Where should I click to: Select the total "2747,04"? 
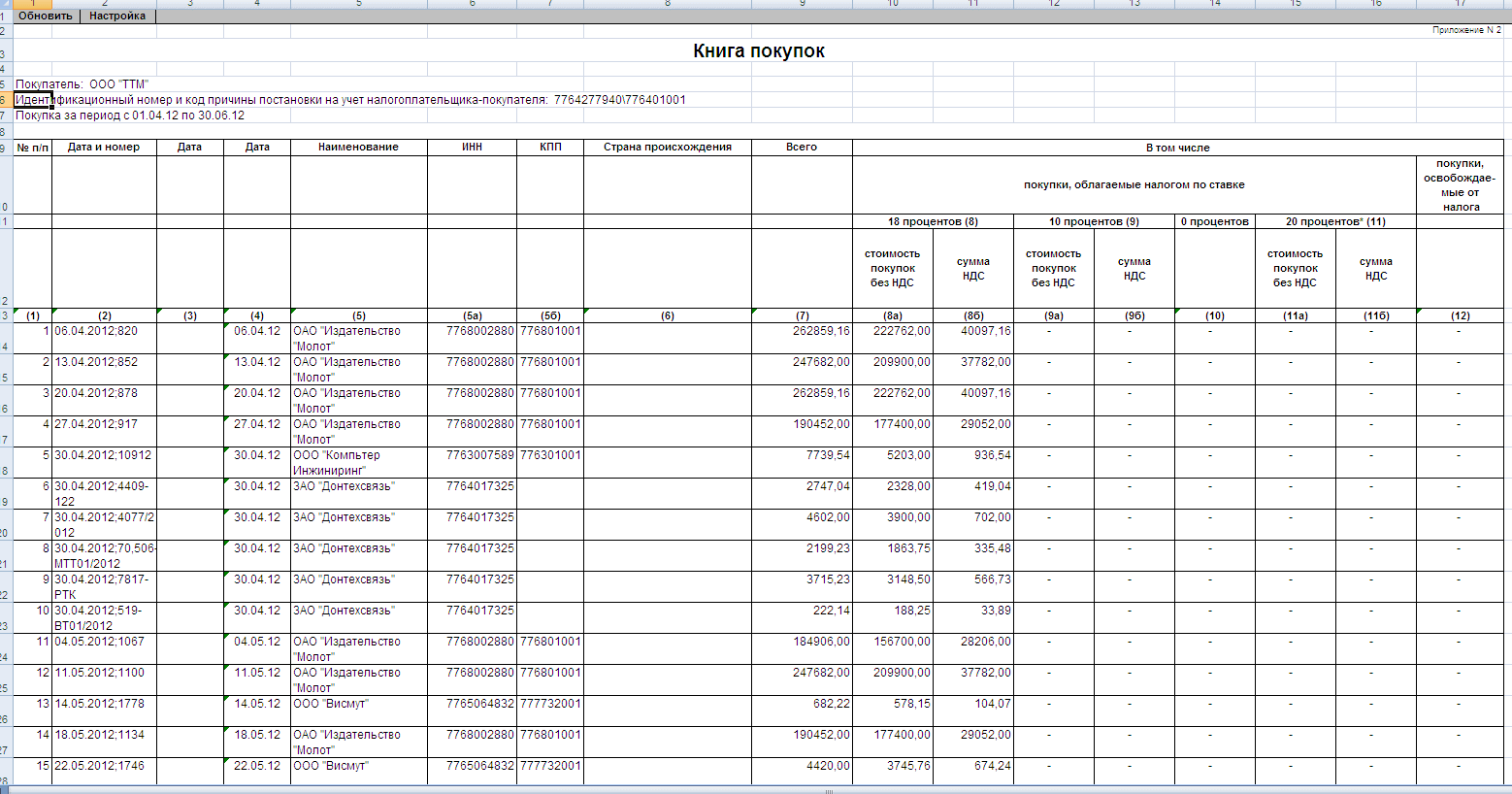click(802, 494)
